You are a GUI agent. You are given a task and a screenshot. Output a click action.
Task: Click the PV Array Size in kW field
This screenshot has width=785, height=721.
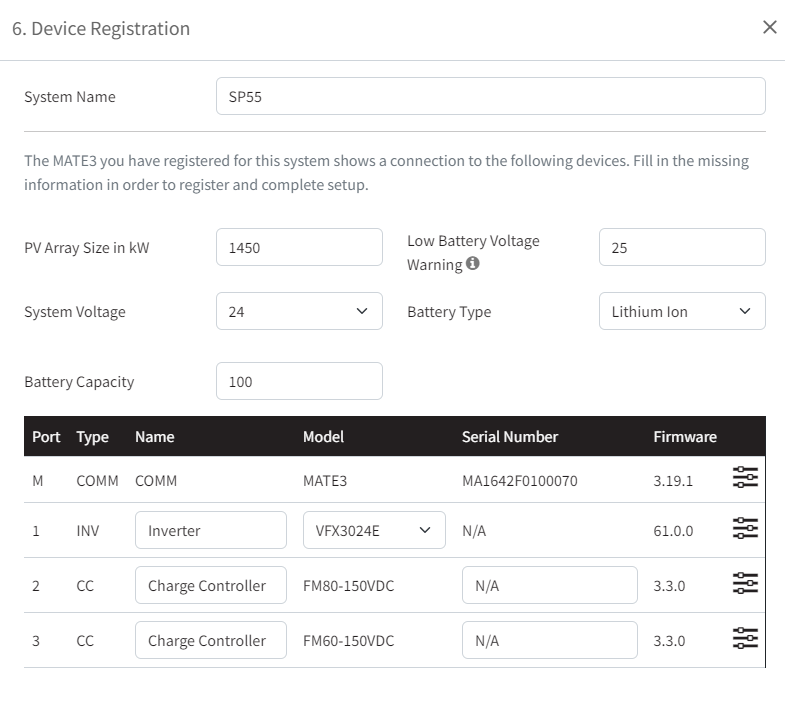[299, 247]
